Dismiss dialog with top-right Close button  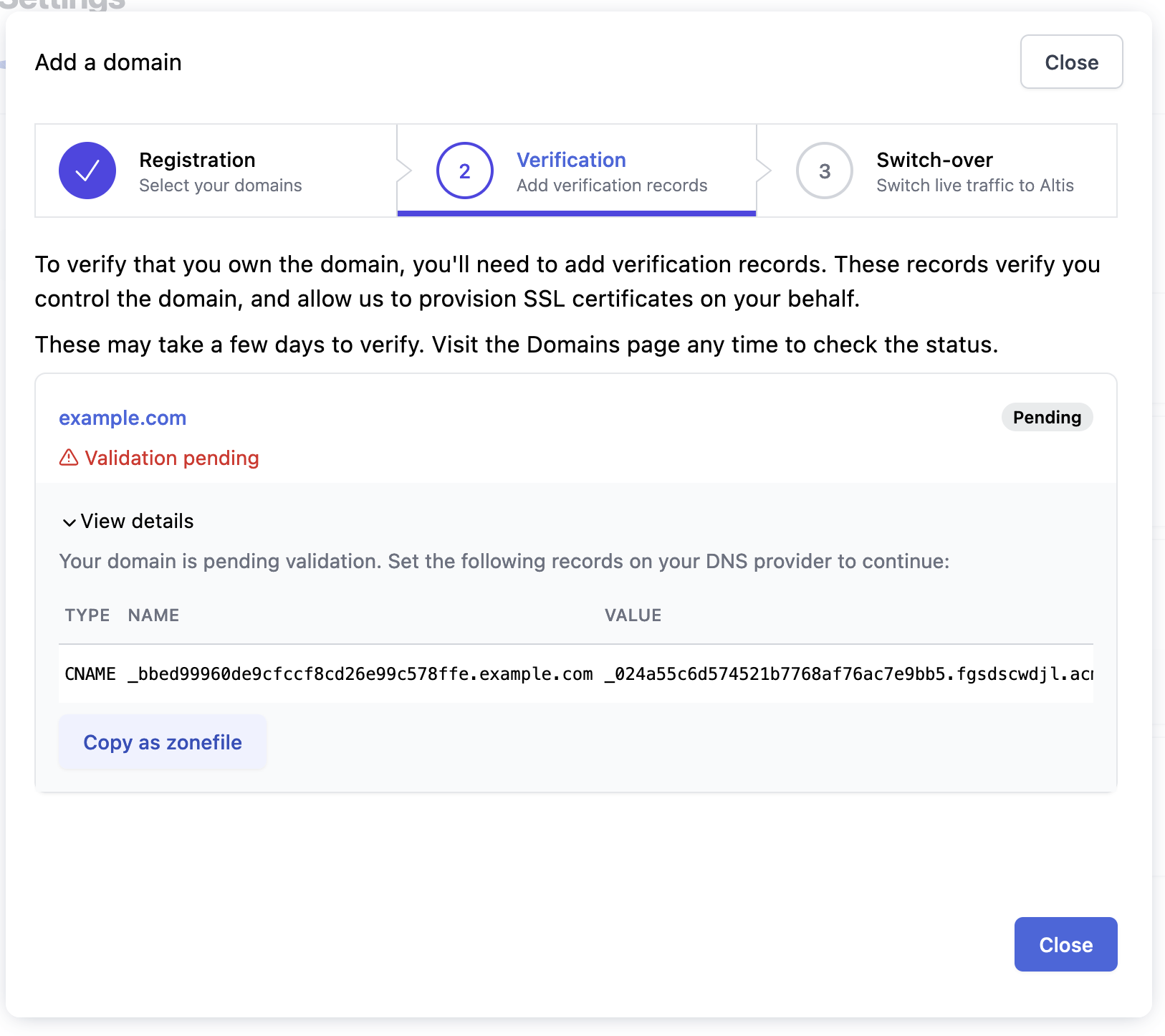click(x=1071, y=62)
